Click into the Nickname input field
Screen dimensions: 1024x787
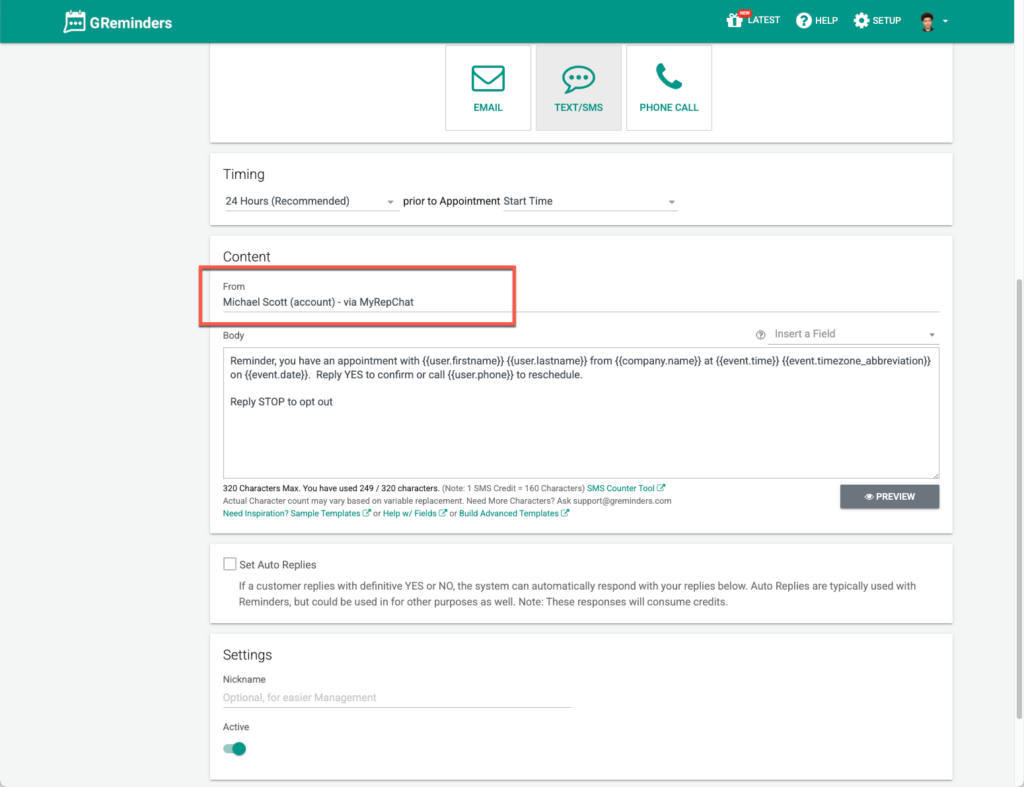(396, 697)
